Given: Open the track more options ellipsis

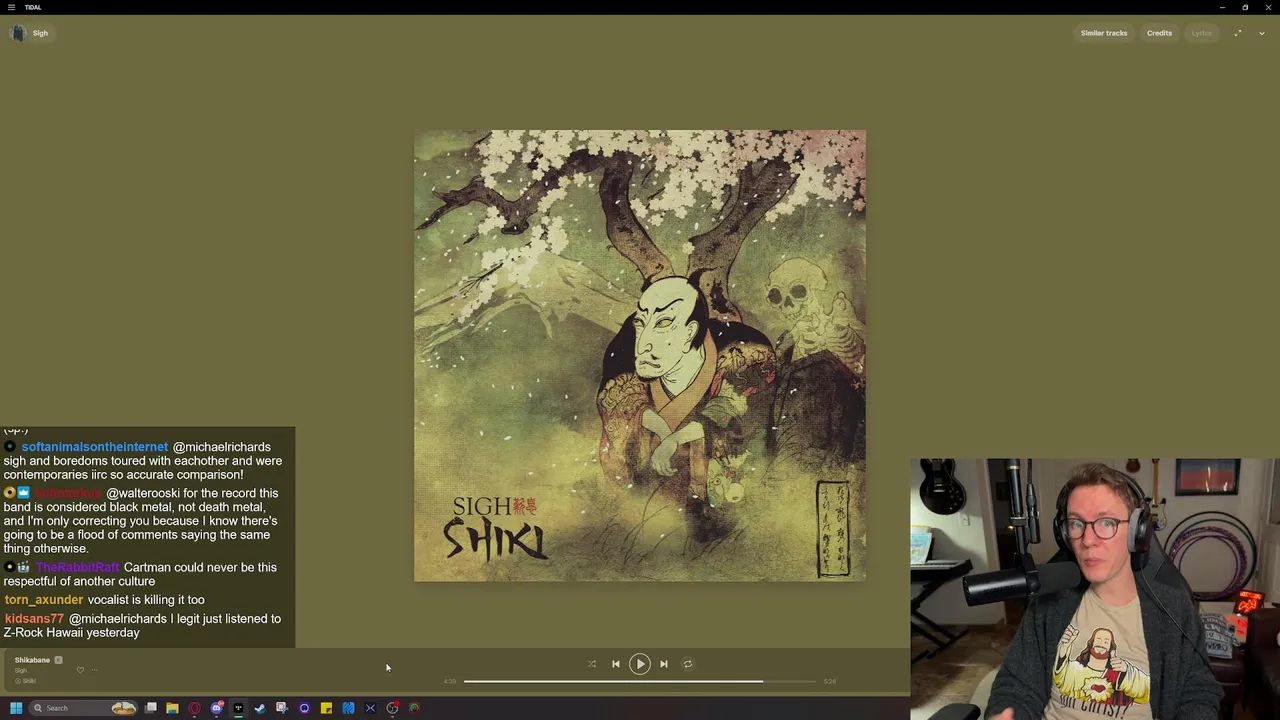Looking at the screenshot, I should click(x=94, y=670).
